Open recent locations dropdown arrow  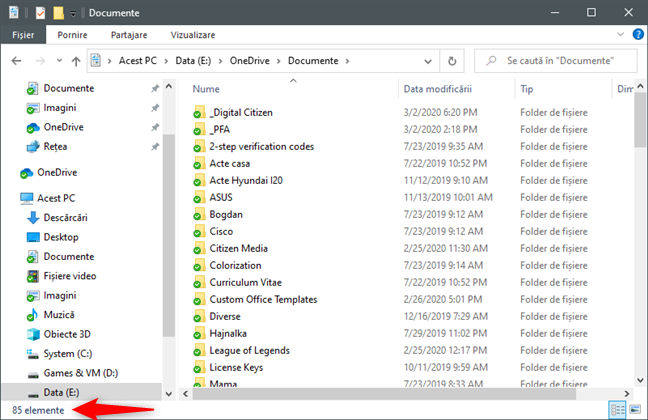(x=59, y=61)
